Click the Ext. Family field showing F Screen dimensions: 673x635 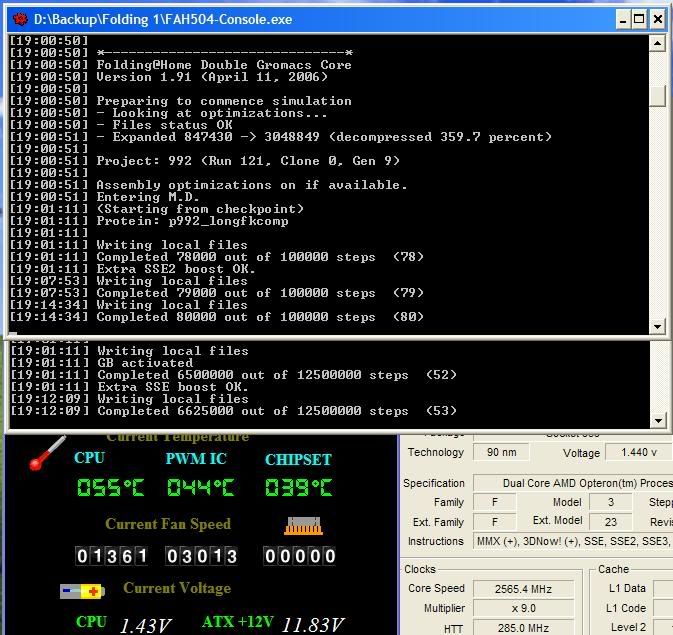495,522
